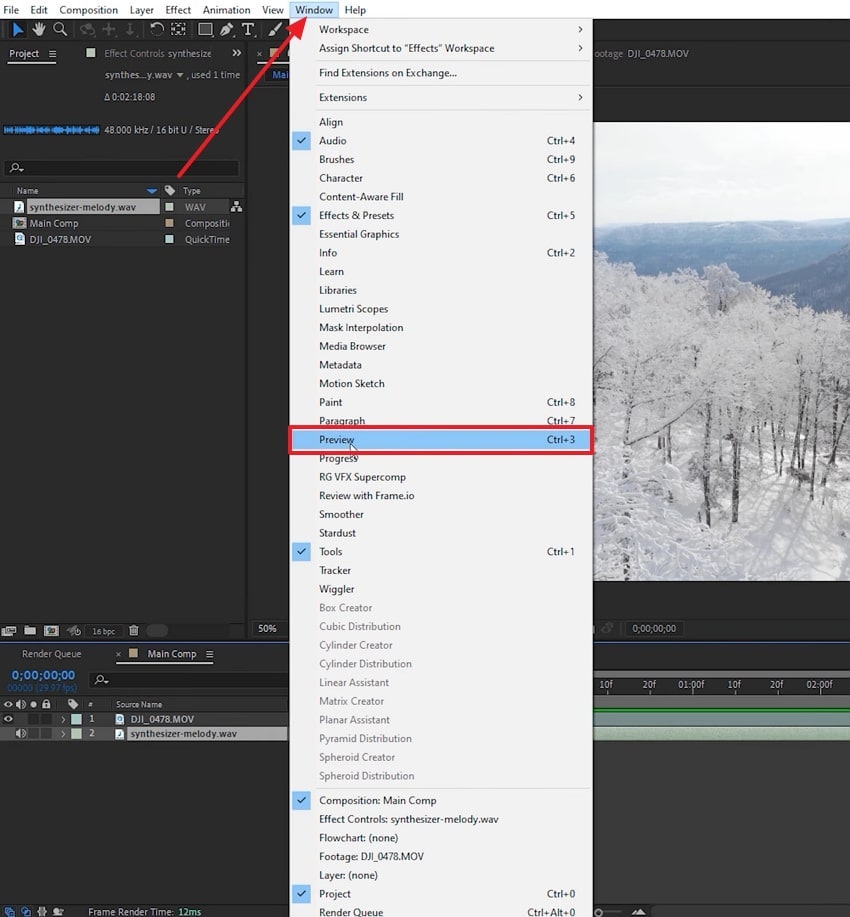Click the 16 bpc color depth button
This screenshot has height=917, width=850.
(104, 631)
